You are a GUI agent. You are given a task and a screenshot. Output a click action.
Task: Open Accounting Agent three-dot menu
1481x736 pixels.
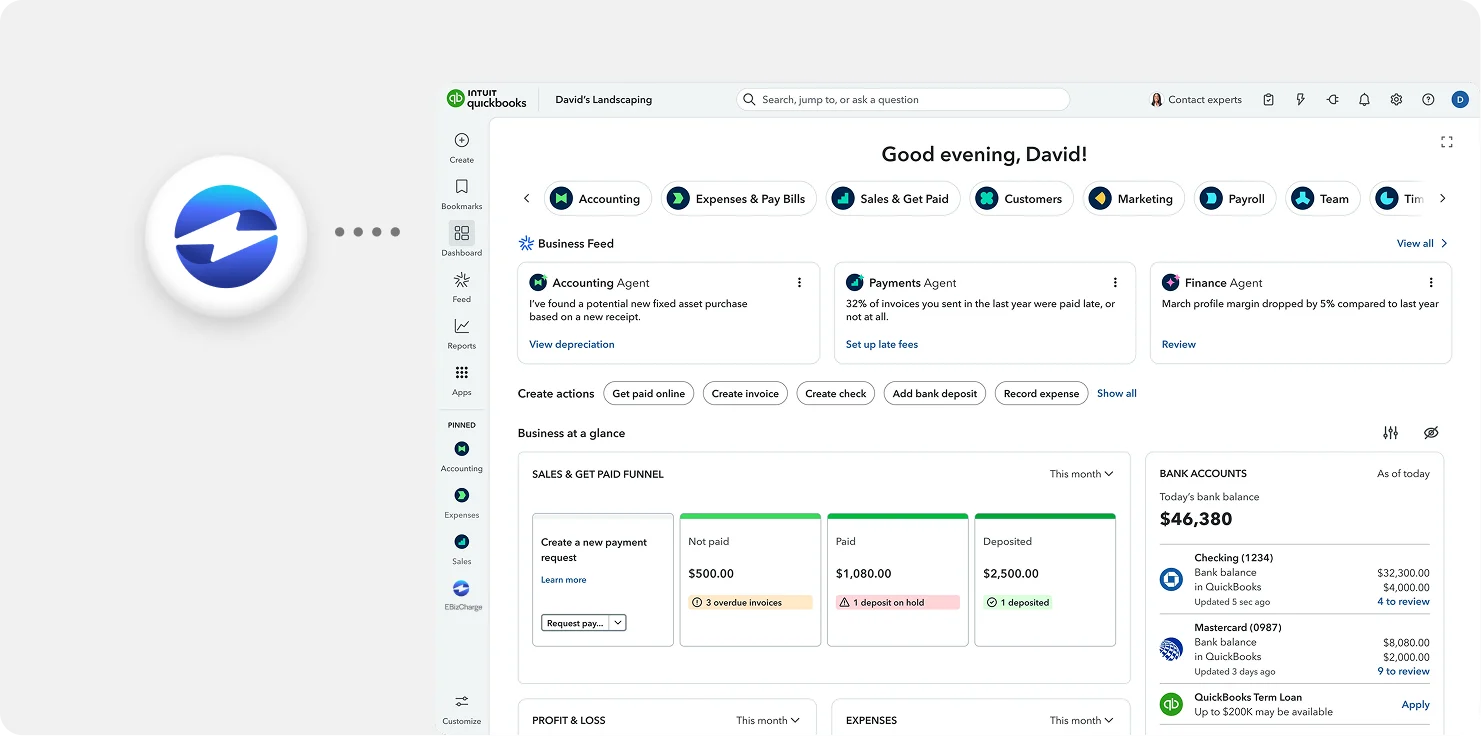799,283
